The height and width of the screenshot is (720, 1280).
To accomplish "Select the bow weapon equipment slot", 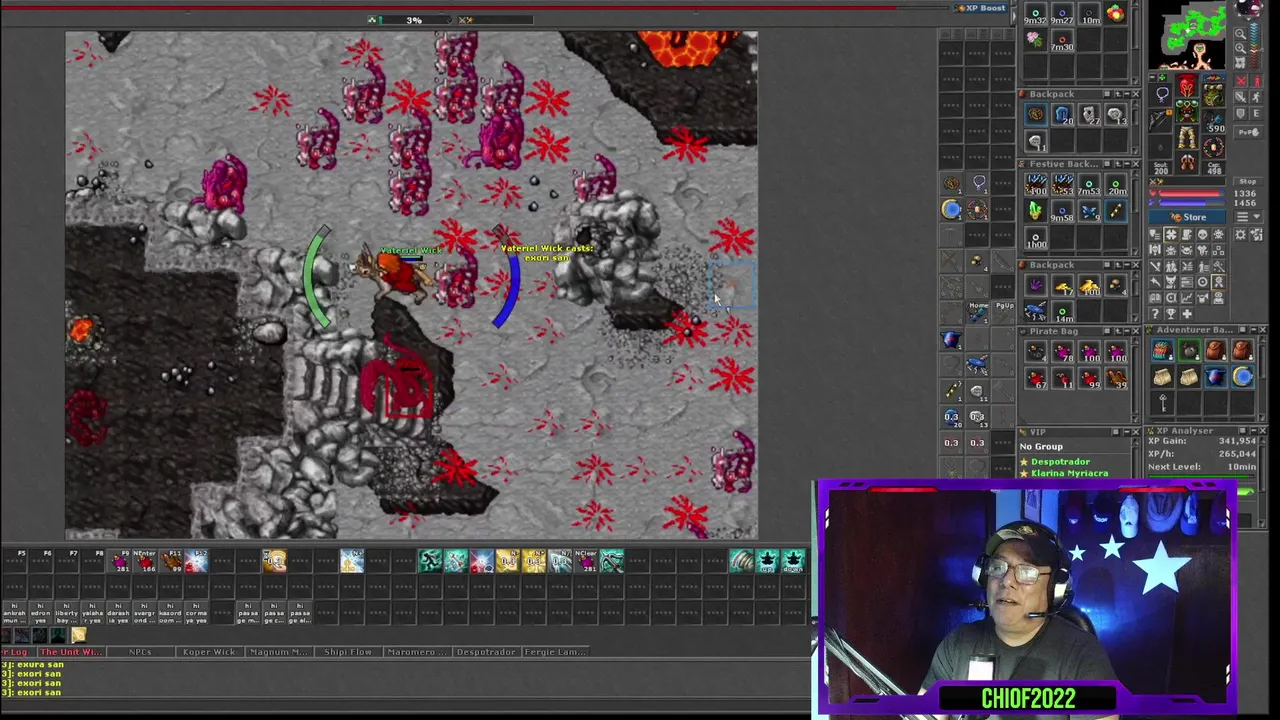I will [x=1161, y=120].
